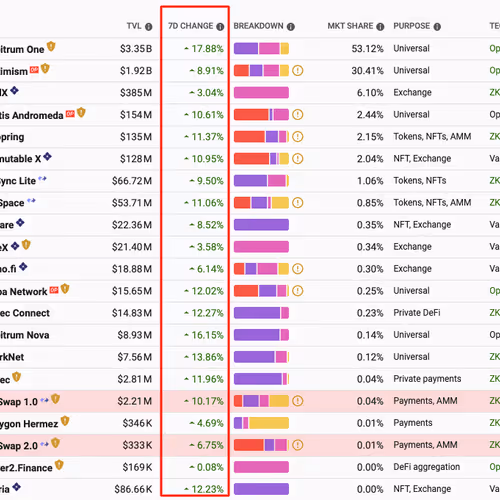500x500 pixels.
Task: Click the solid purple breakdown bar in the 0.35% row
Action: [261, 225]
